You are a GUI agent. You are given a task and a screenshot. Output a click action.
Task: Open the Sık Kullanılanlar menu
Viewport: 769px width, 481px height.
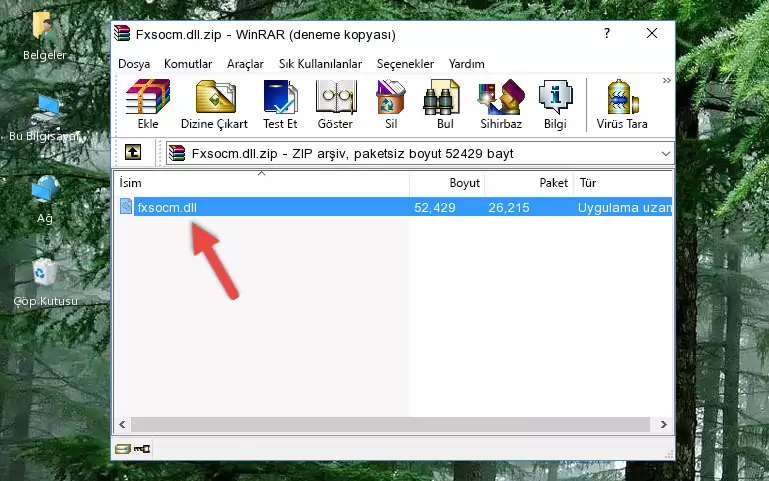pos(320,64)
